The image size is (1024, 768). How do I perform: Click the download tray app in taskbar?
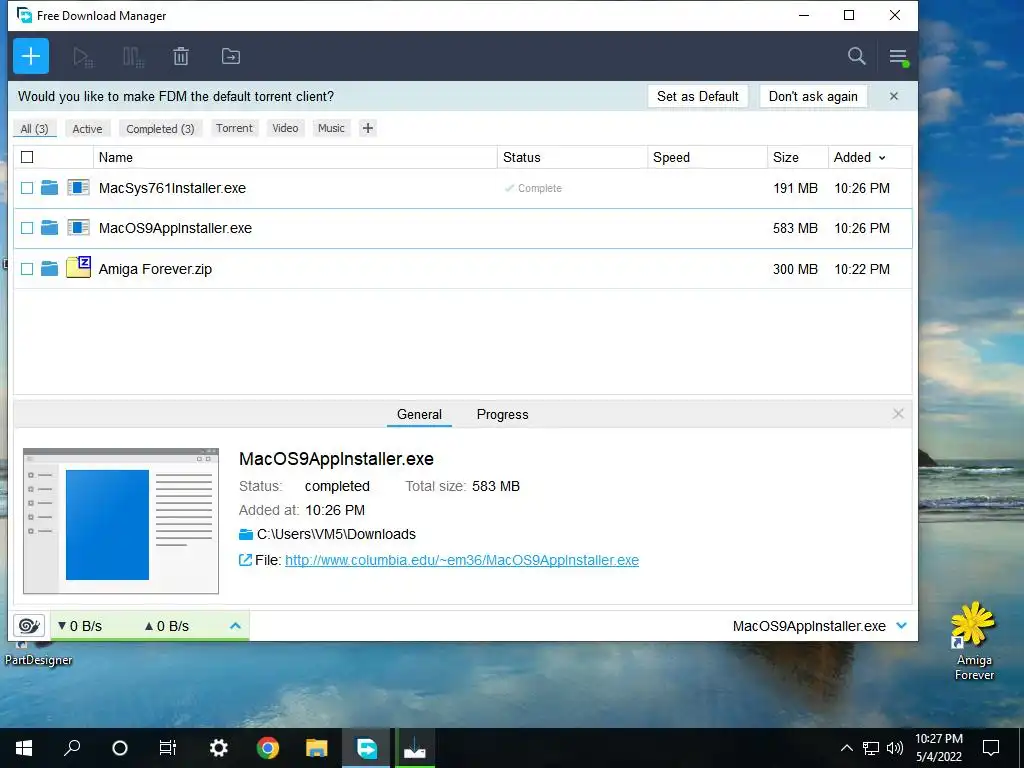tap(415, 748)
